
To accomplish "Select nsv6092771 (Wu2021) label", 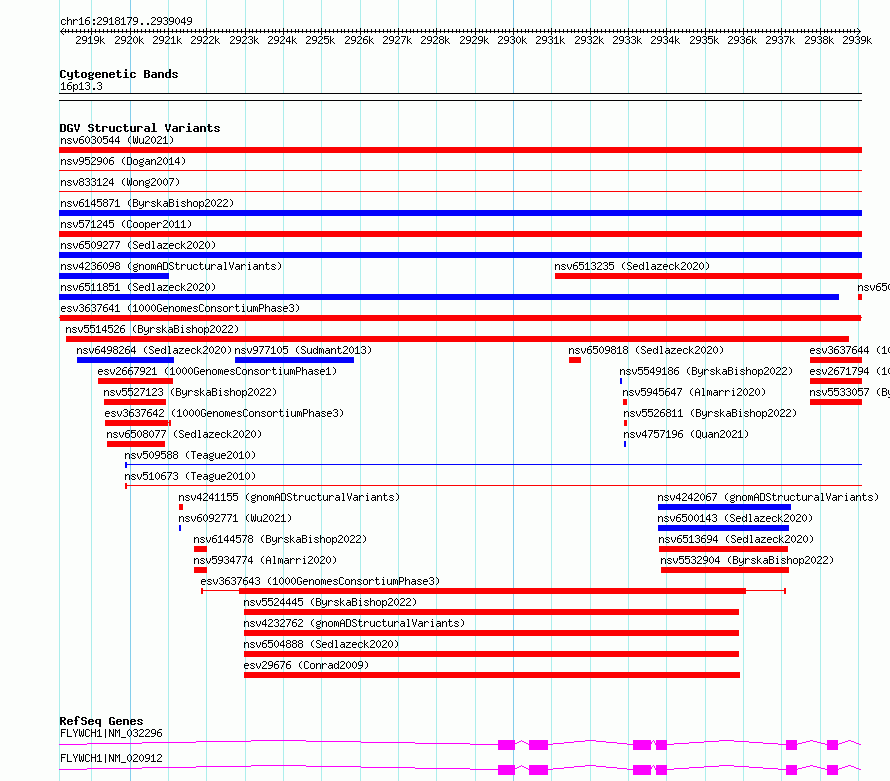I will (235, 518).
